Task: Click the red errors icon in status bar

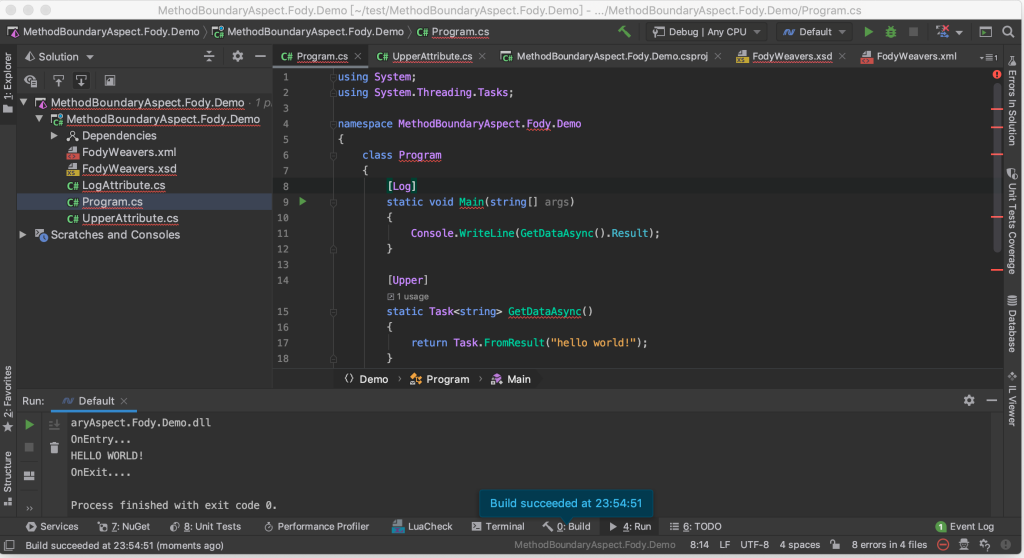Action: coord(943,544)
